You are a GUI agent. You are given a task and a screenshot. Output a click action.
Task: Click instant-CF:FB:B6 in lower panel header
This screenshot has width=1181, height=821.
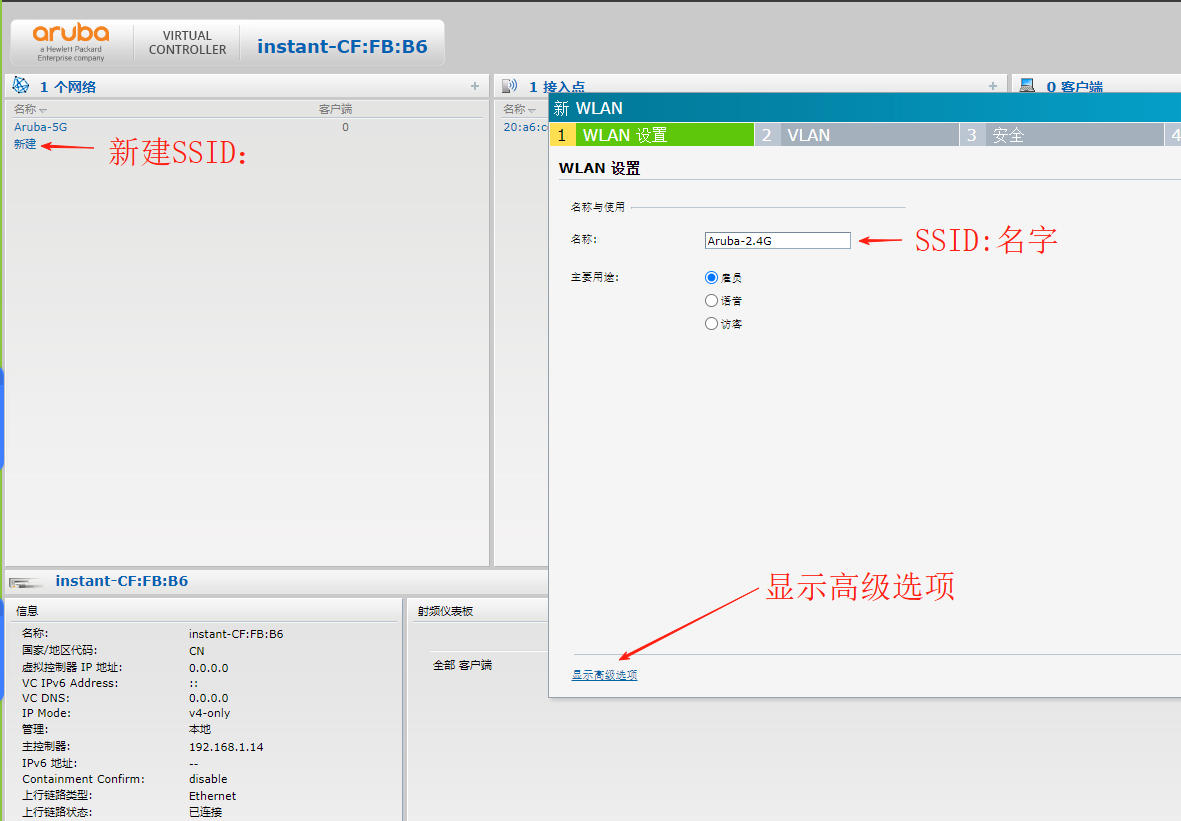point(122,581)
